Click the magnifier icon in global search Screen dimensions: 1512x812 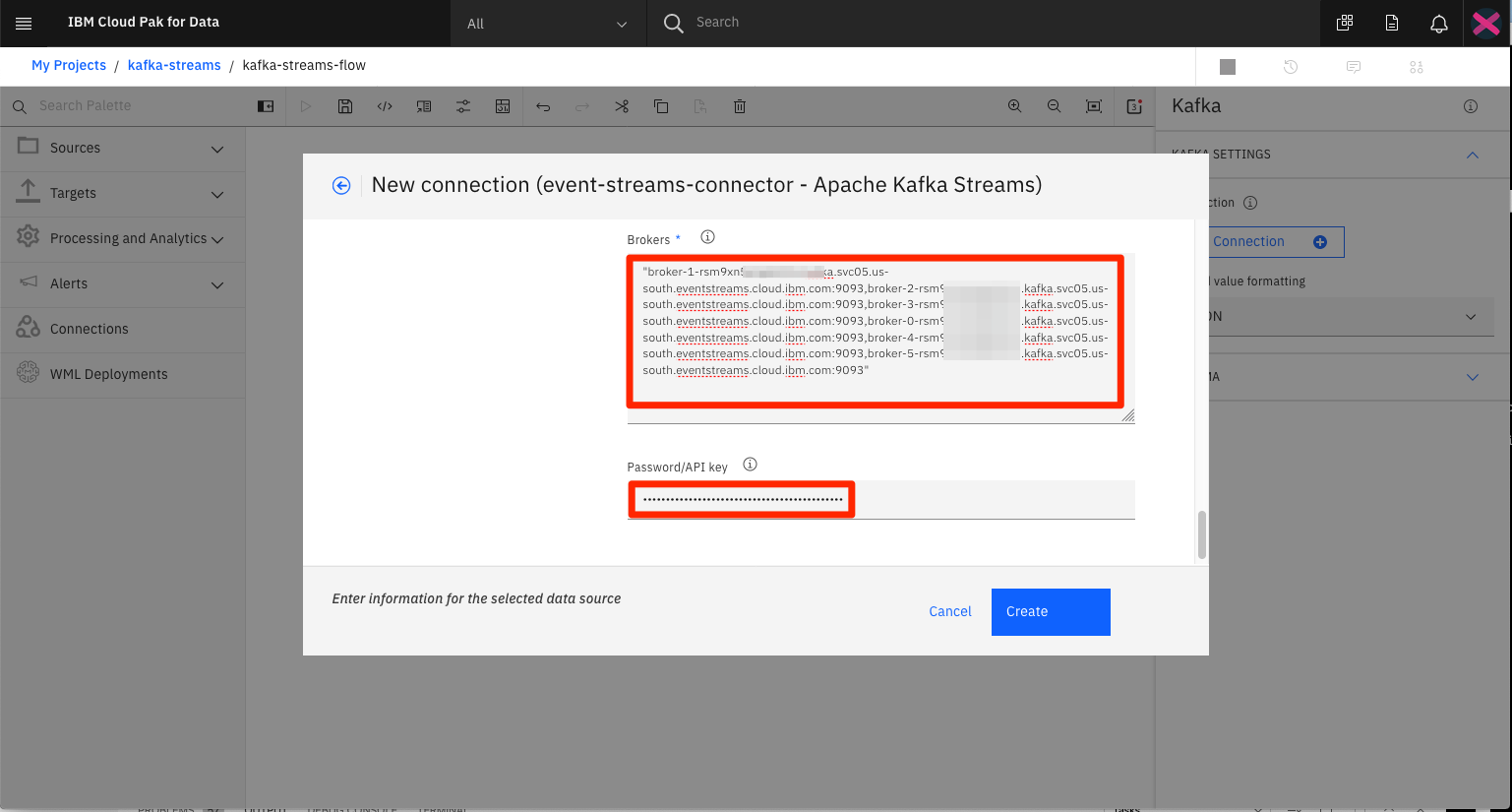tap(674, 24)
